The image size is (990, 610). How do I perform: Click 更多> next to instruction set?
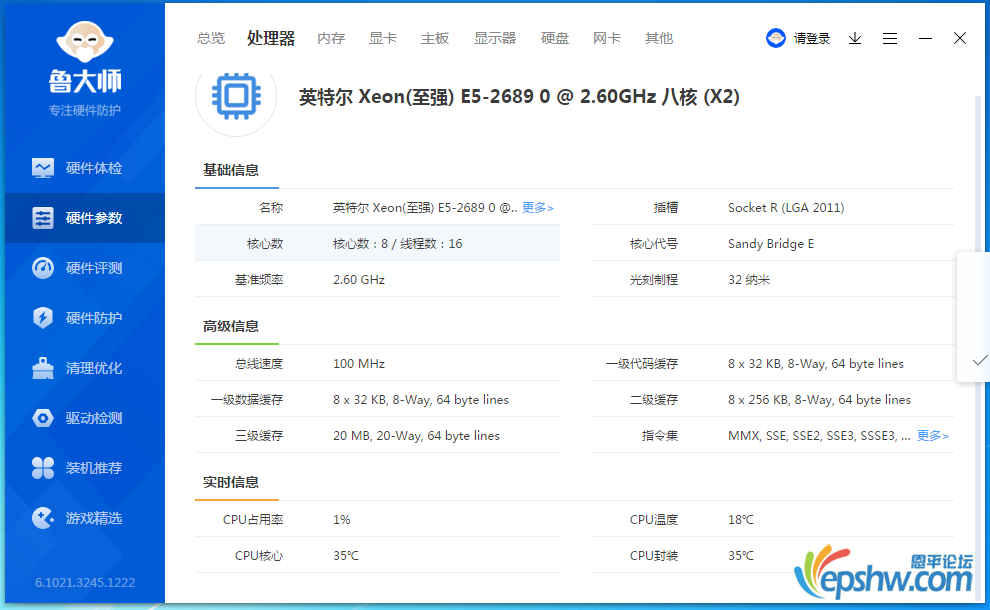click(933, 436)
